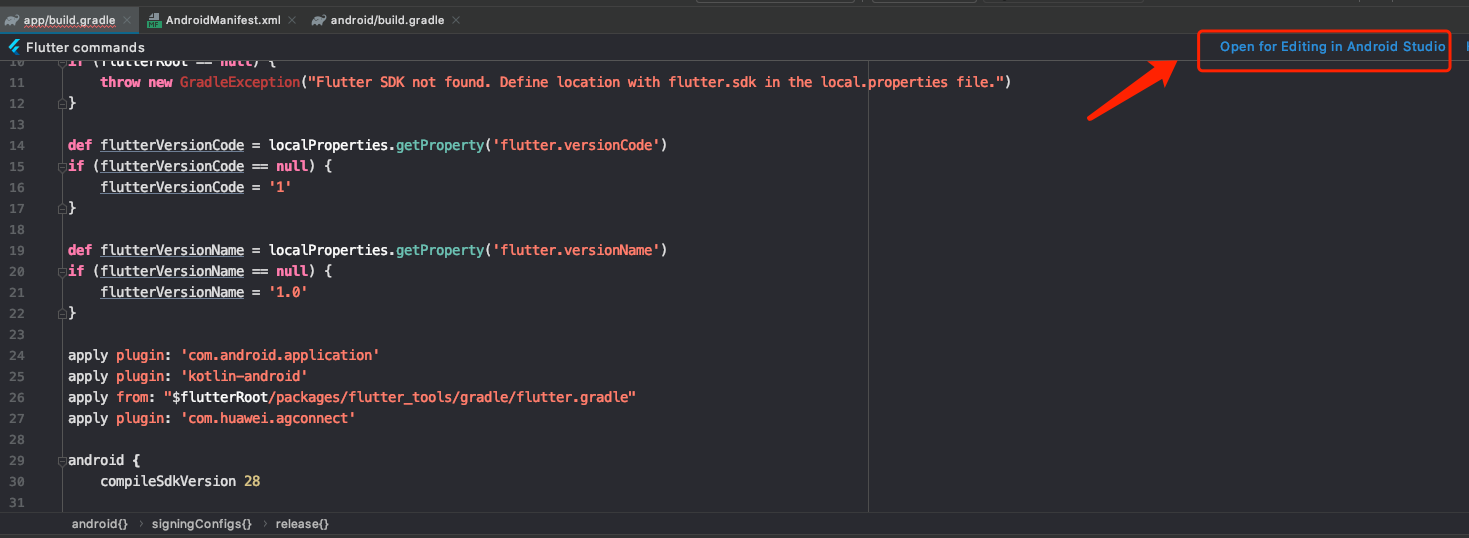Click line number 24 in the gutter

click(x=17, y=355)
